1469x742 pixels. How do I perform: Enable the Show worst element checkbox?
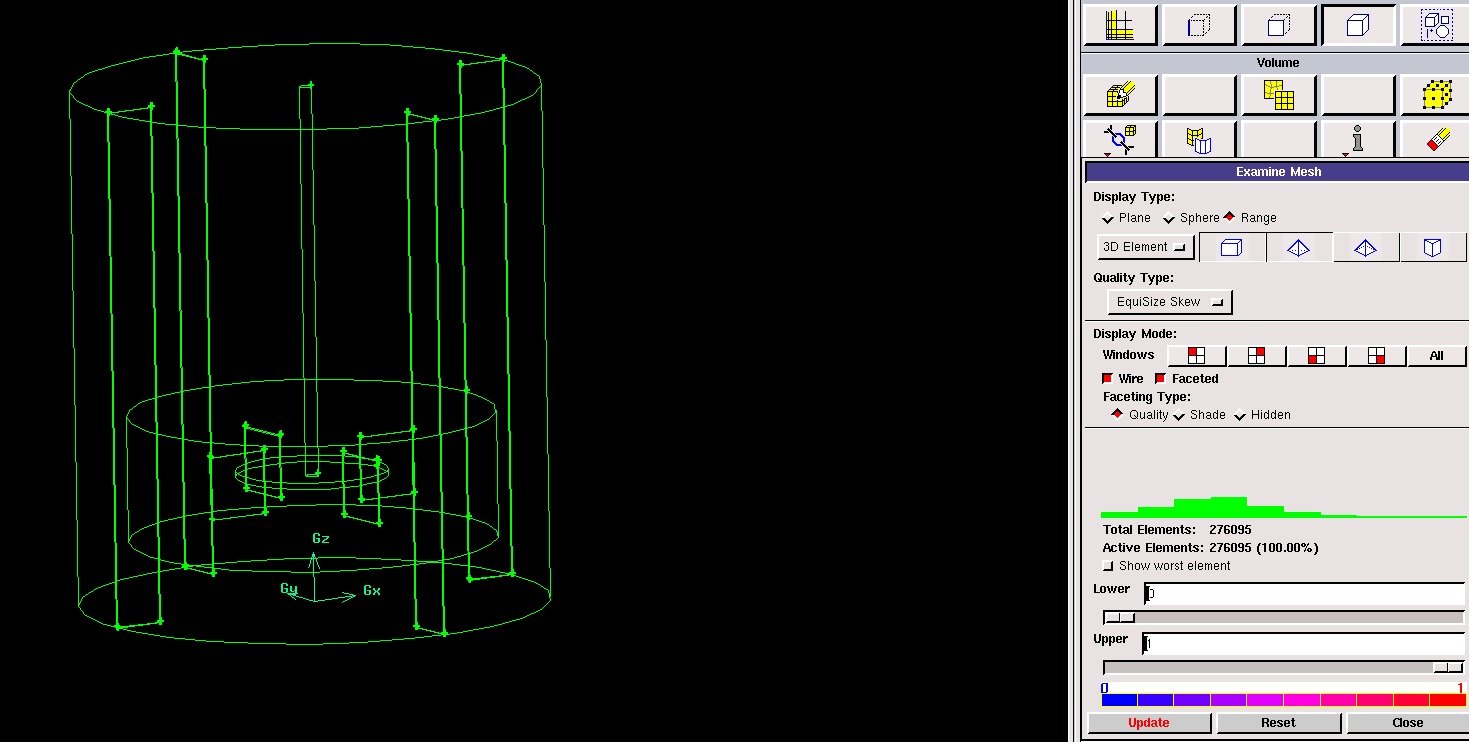click(x=1108, y=566)
